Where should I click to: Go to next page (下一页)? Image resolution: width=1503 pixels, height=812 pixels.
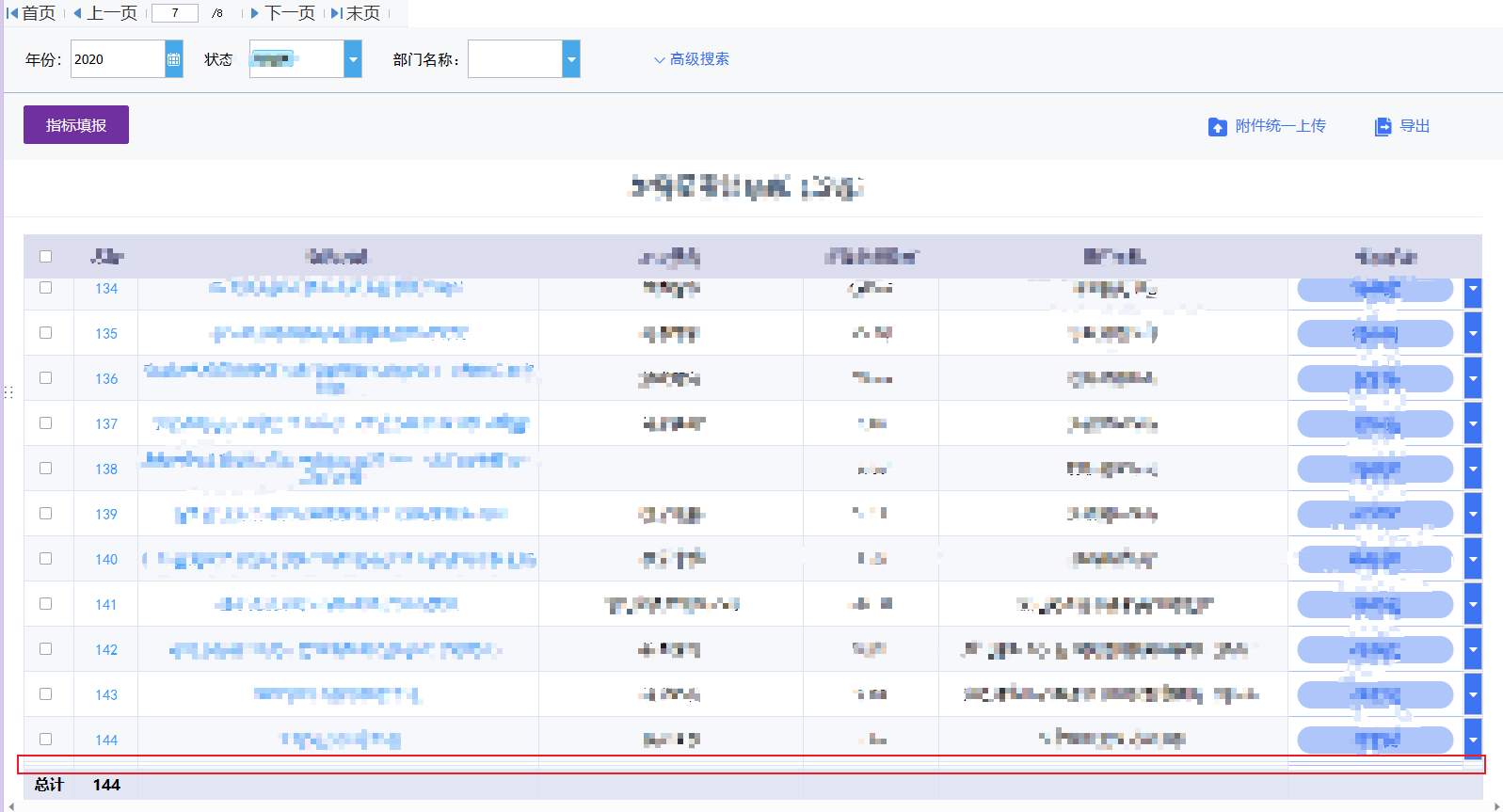point(283,13)
